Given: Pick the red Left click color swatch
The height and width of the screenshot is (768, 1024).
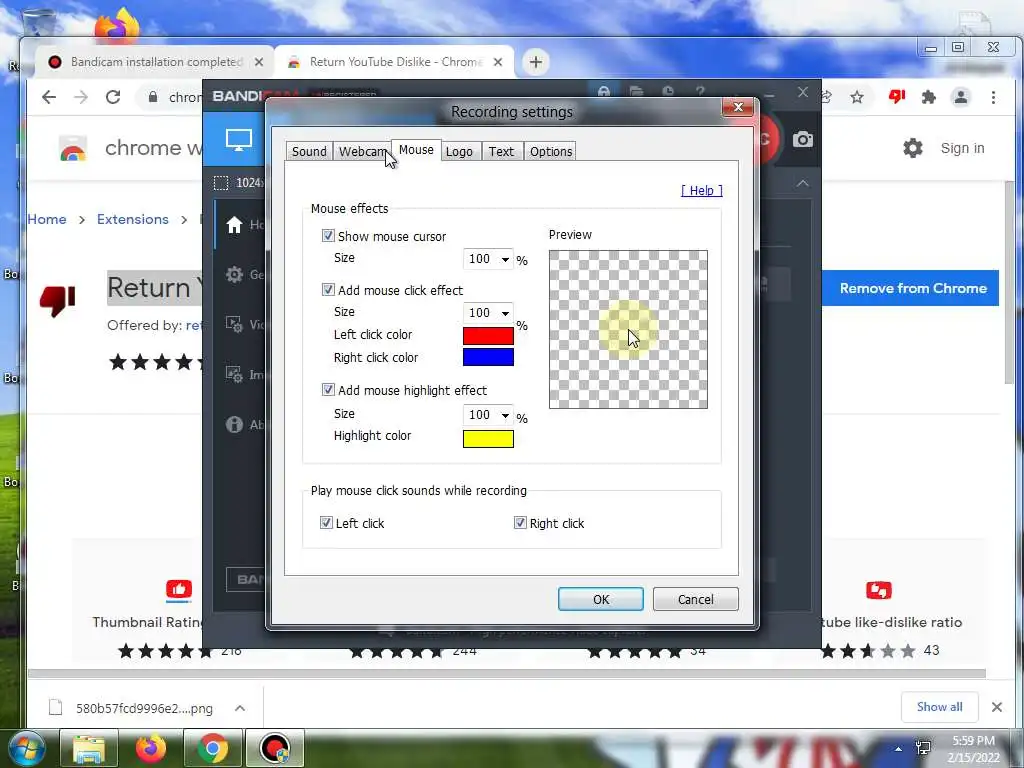Looking at the screenshot, I should point(488,336).
